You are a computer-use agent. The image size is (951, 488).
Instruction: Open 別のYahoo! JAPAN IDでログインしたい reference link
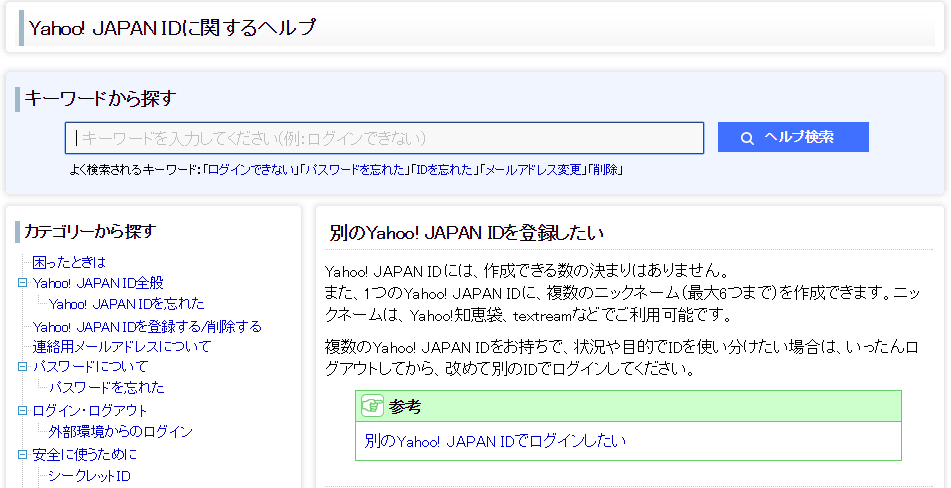(495, 441)
